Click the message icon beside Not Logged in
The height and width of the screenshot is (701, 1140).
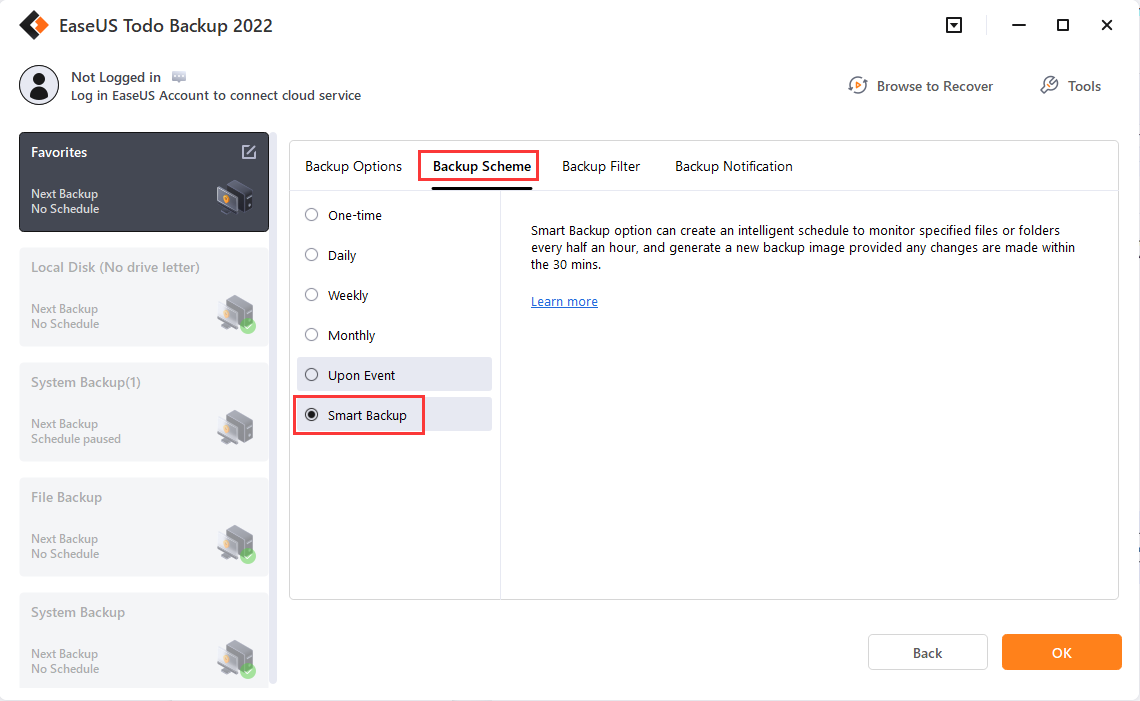tap(179, 77)
